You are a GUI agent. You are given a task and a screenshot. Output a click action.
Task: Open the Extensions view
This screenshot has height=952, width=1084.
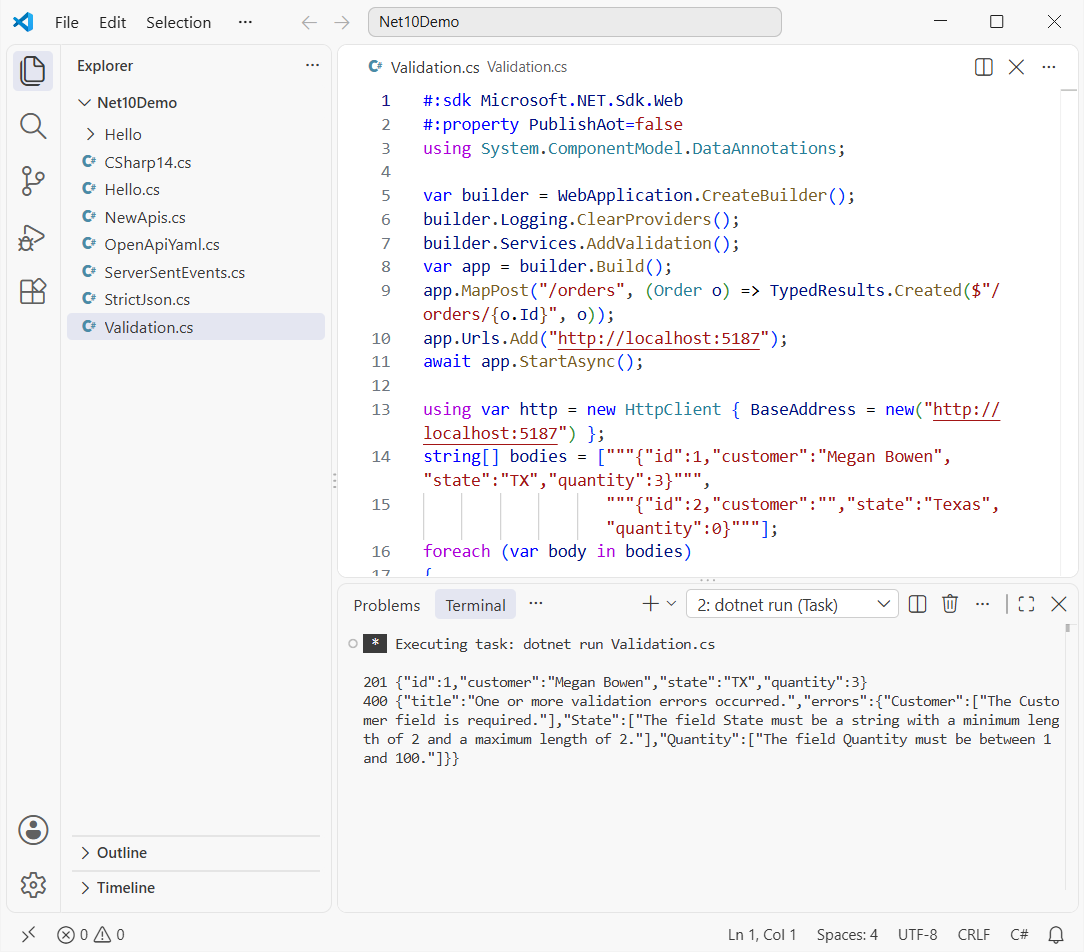click(x=32, y=292)
